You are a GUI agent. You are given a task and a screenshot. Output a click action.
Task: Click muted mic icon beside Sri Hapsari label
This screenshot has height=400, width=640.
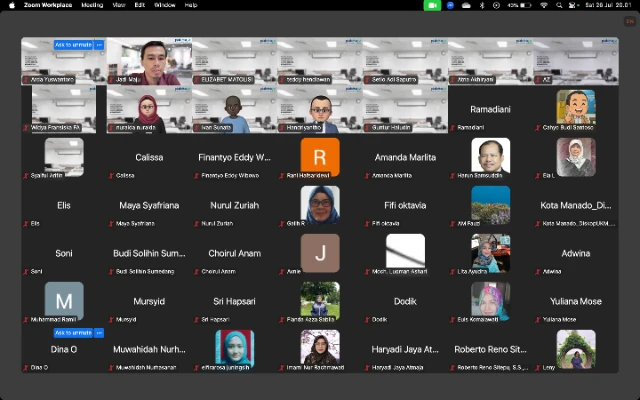pyautogui.click(x=196, y=320)
